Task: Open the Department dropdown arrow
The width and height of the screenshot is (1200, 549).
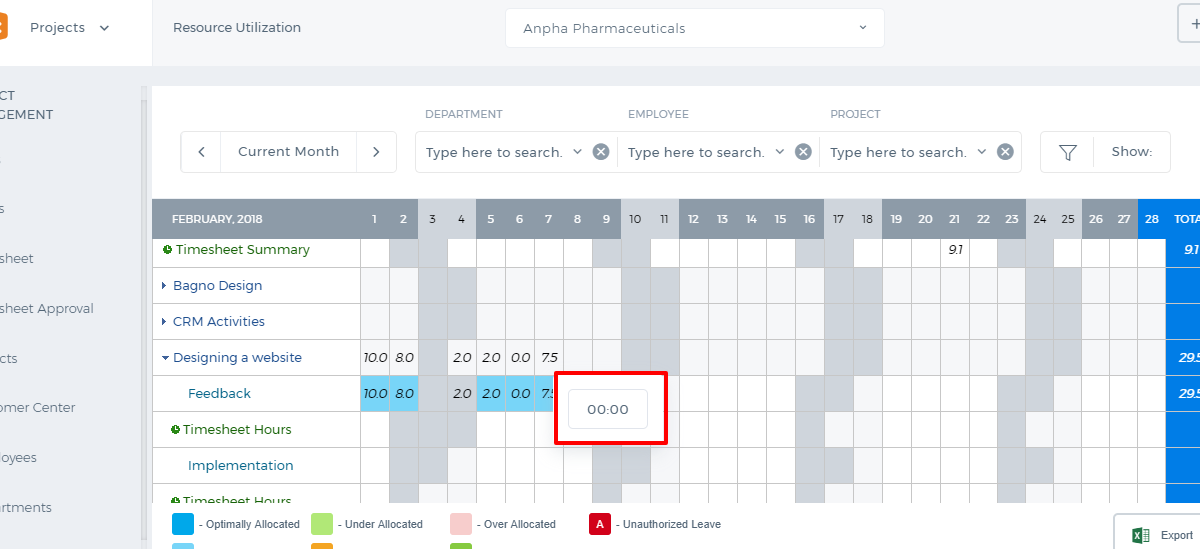Action: [x=577, y=152]
